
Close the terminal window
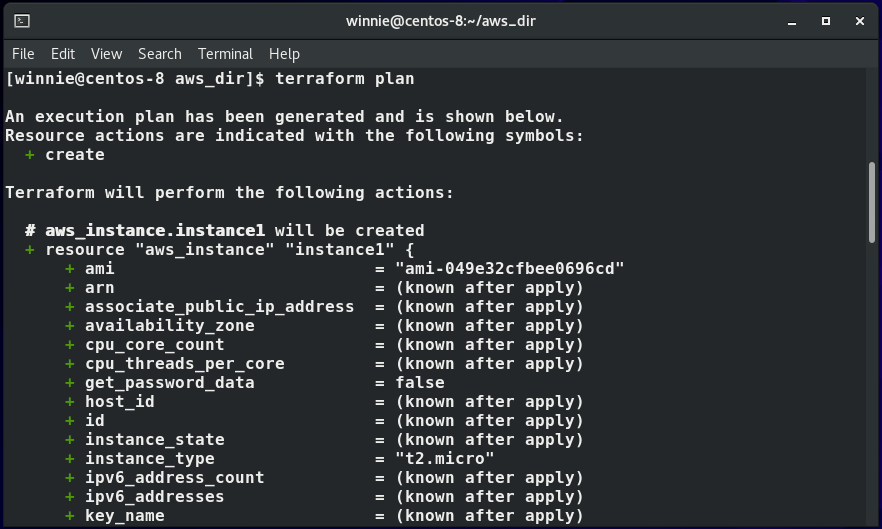click(x=860, y=21)
